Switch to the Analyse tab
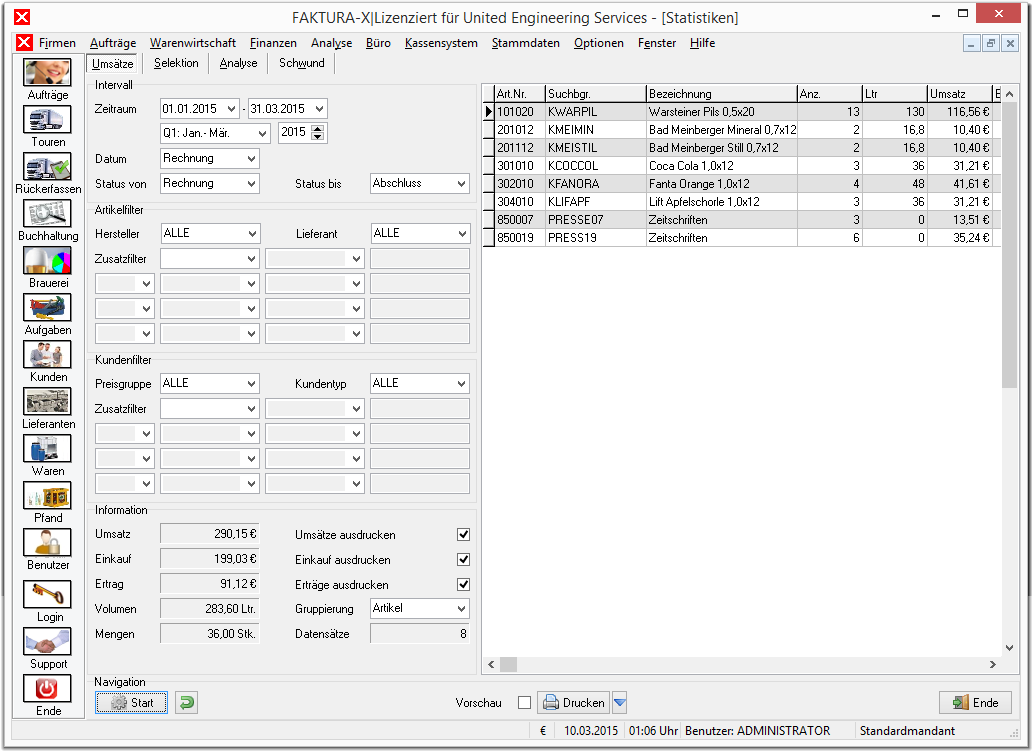Image resolution: width=1032 pixels, height=751 pixels. coord(238,63)
